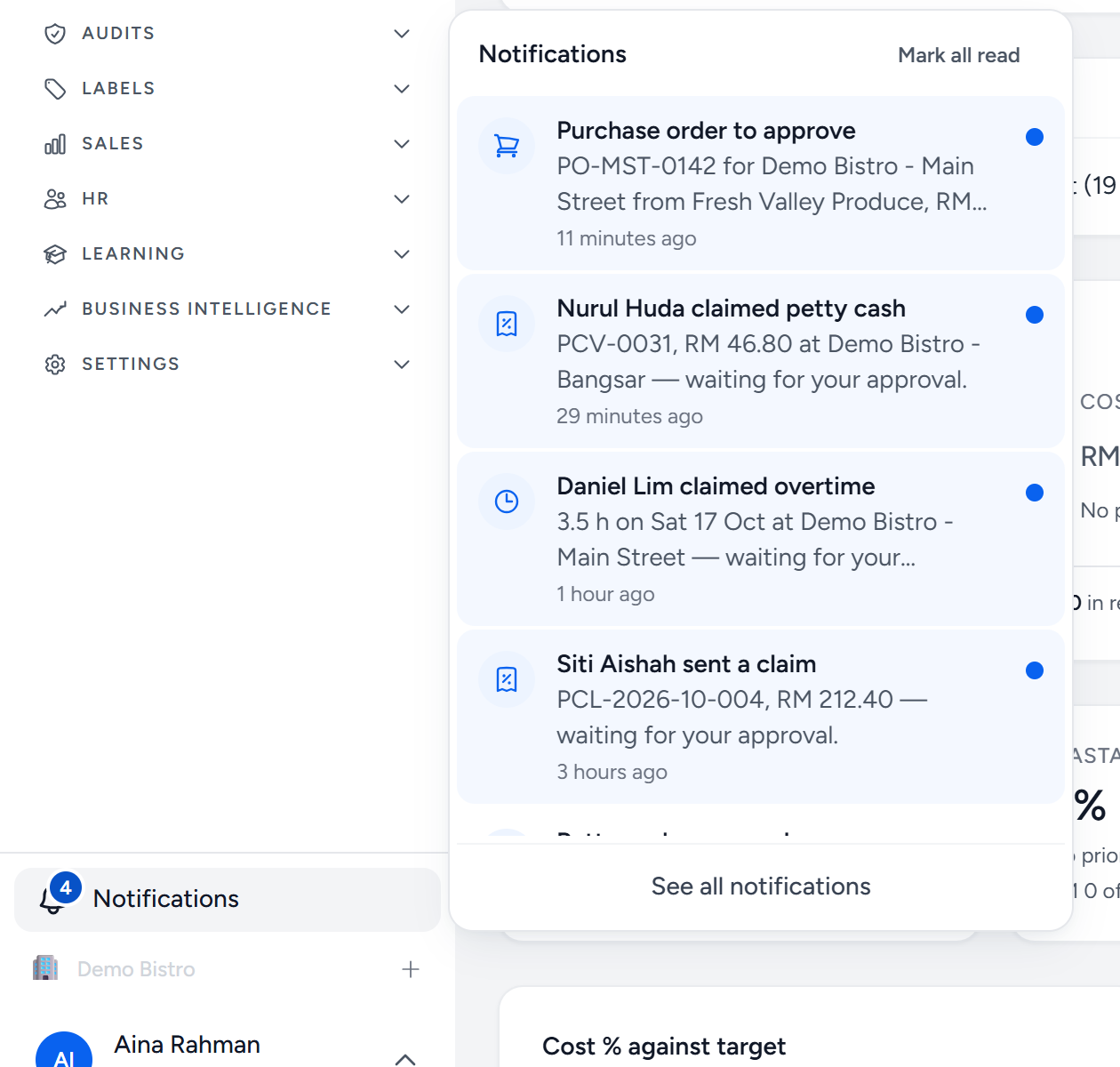Viewport: 1120px width, 1067px height.
Task: Expand the Learning section chevron
Action: point(402,254)
